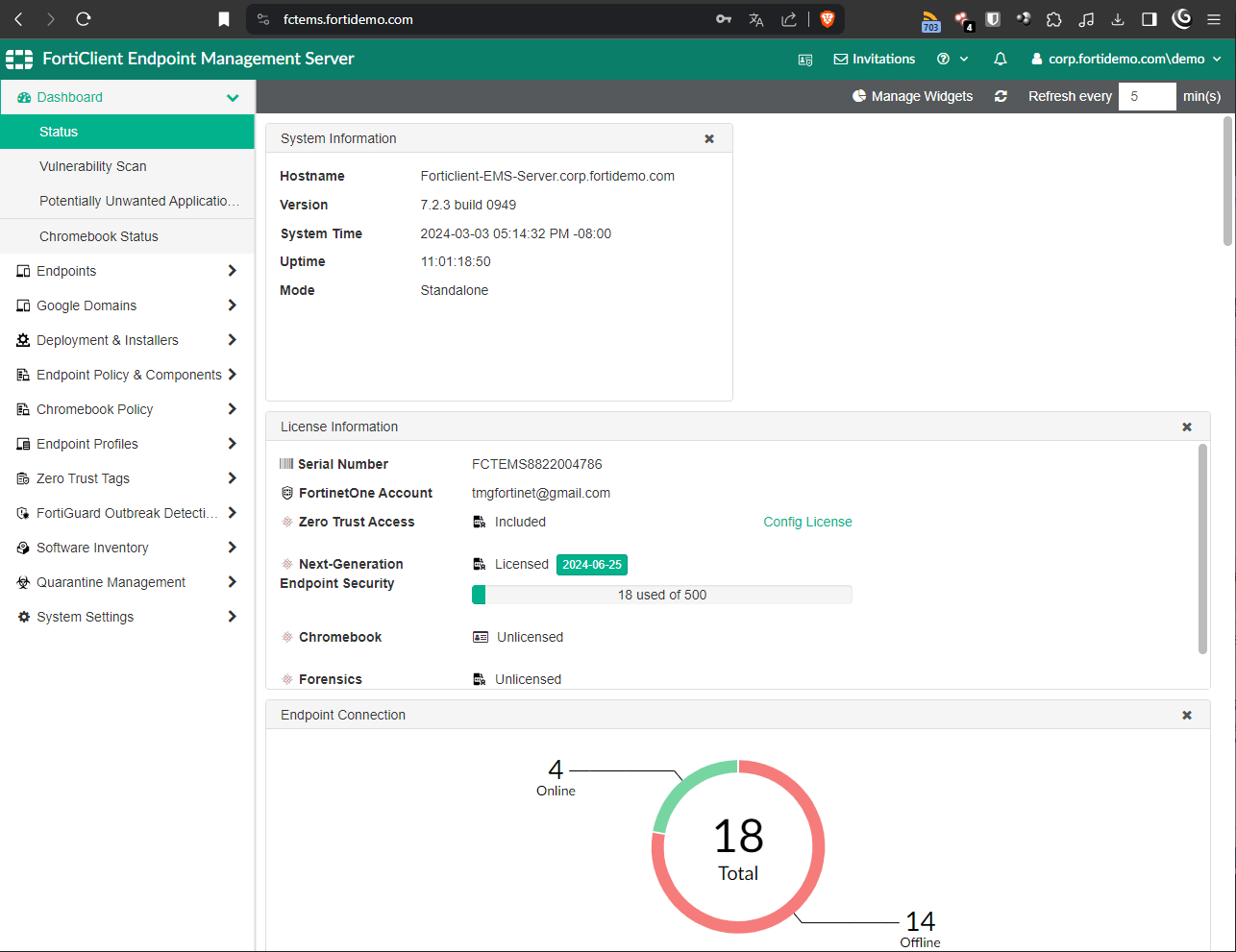
Task: Reload the browser page
Action: 84,19
